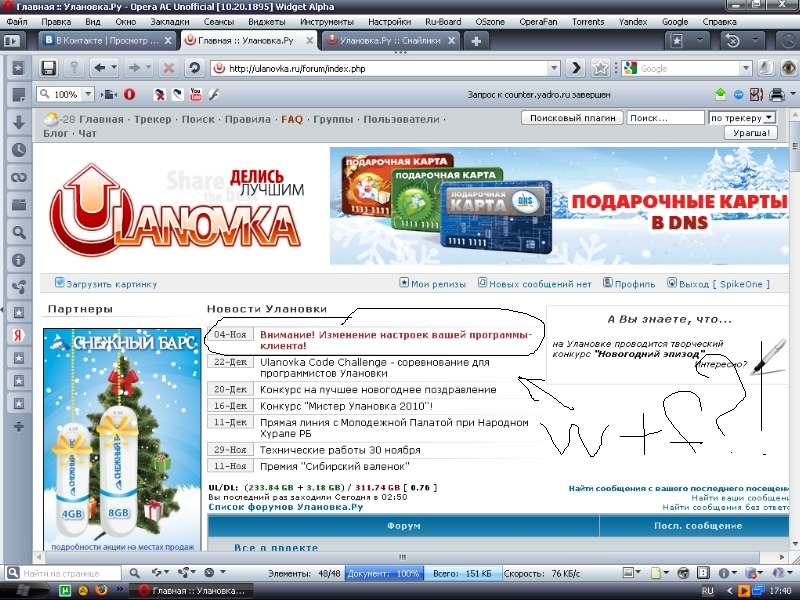Open the Справка menu
This screenshot has height=600, width=800.
pyautogui.click(x=719, y=22)
